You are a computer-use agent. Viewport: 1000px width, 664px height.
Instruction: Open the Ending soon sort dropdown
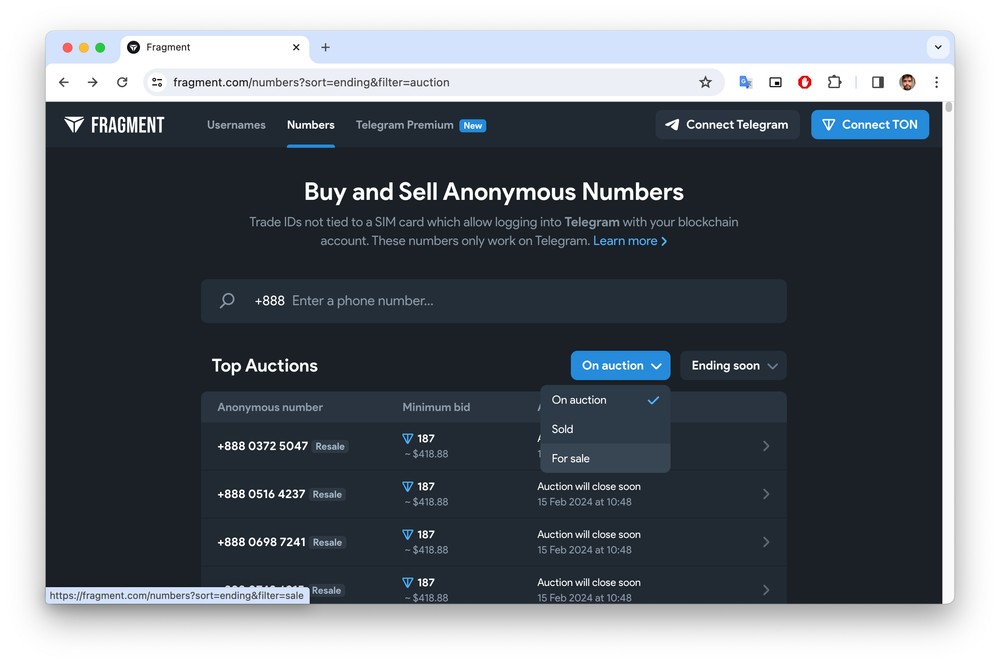(x=733, y=365)
